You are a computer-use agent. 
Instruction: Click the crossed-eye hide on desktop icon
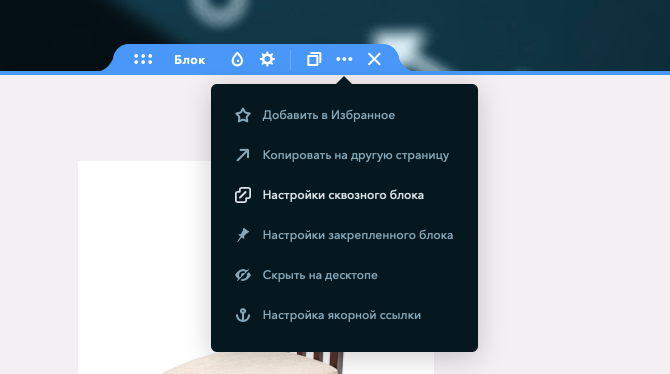(243, 275)
